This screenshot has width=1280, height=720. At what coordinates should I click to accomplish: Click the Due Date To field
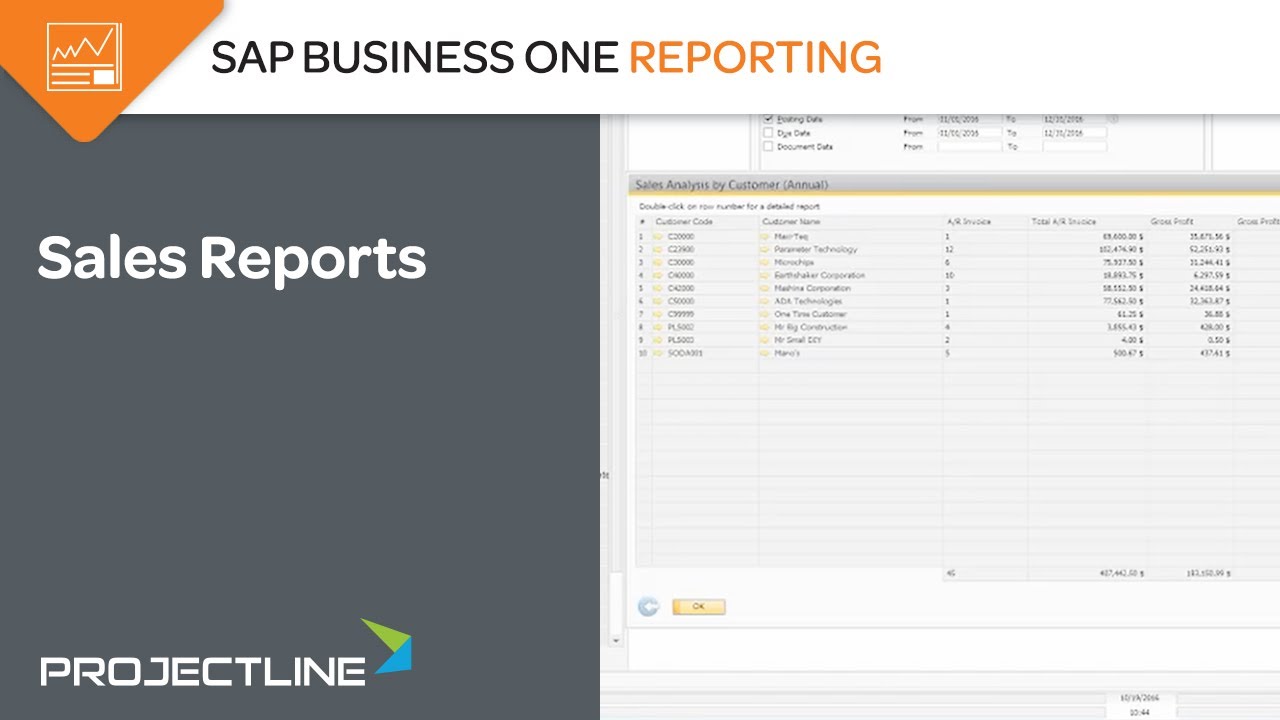1074,133
